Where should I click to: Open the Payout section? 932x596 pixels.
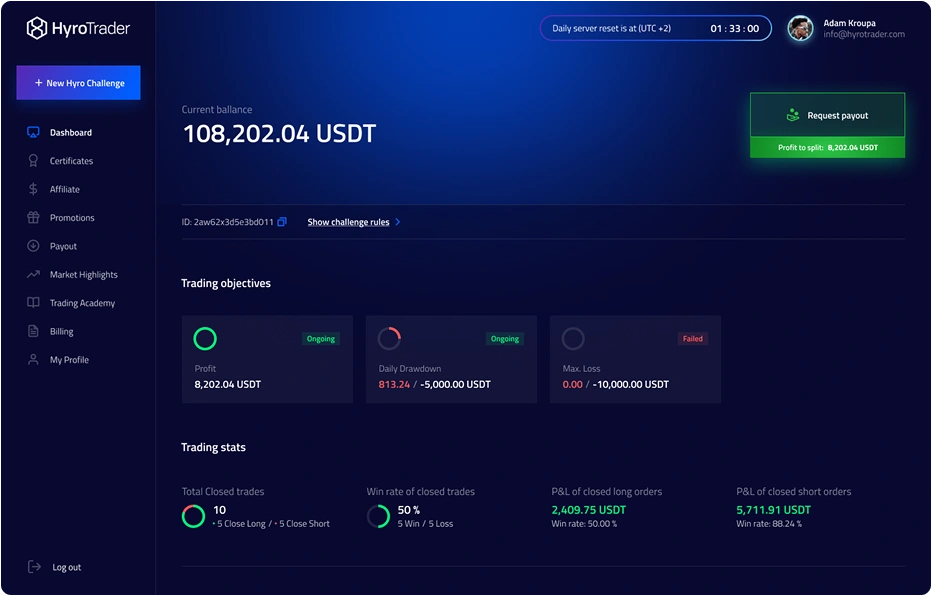62,246
